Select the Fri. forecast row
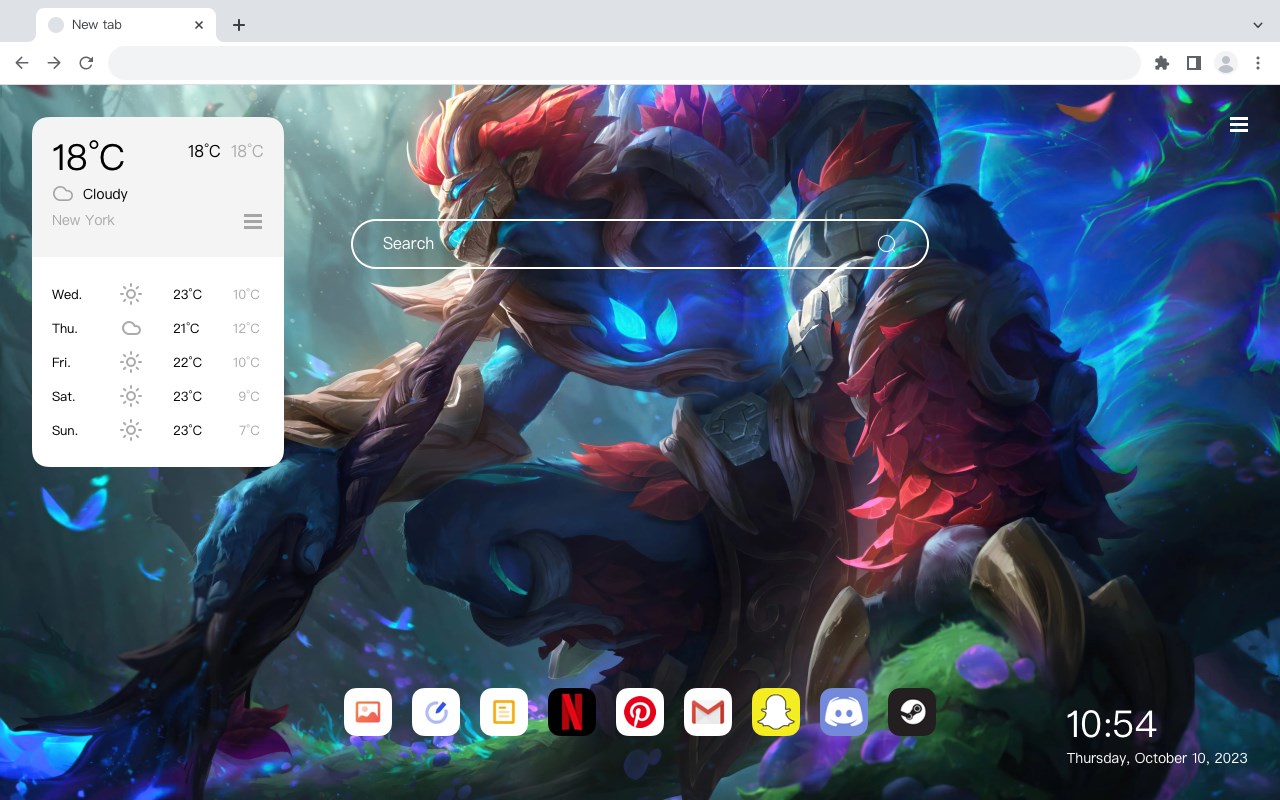The width and height of the screenshot is (1280, 800). click(158, 362)
